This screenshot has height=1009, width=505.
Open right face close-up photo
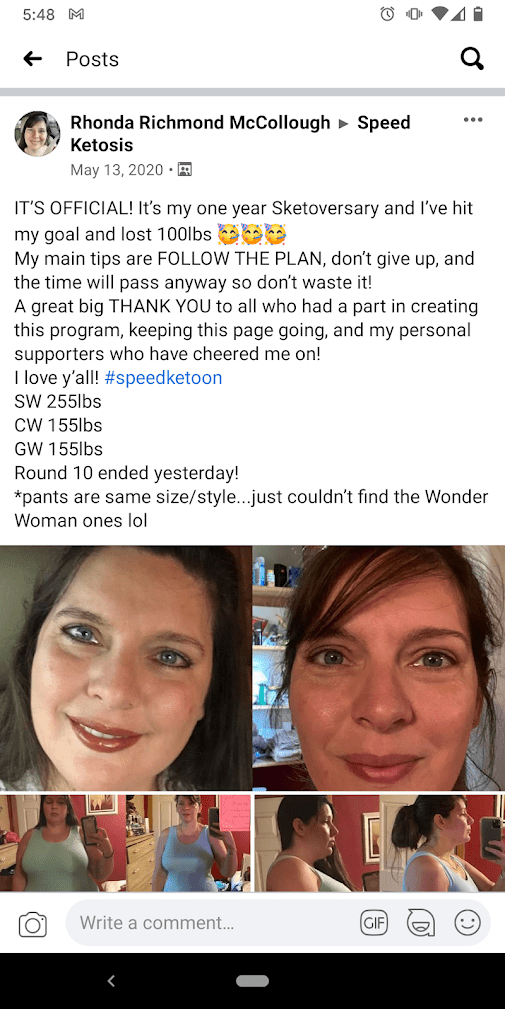[x=380, y=668]
